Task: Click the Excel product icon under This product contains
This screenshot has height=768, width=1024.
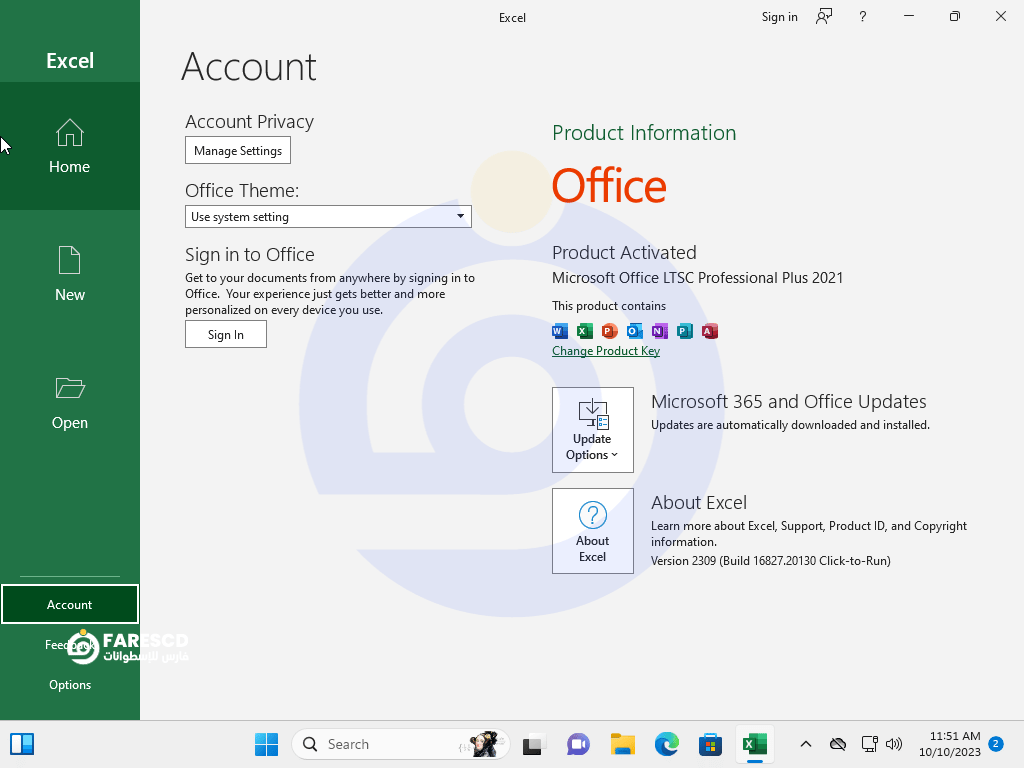Action: tap(584, 331)
